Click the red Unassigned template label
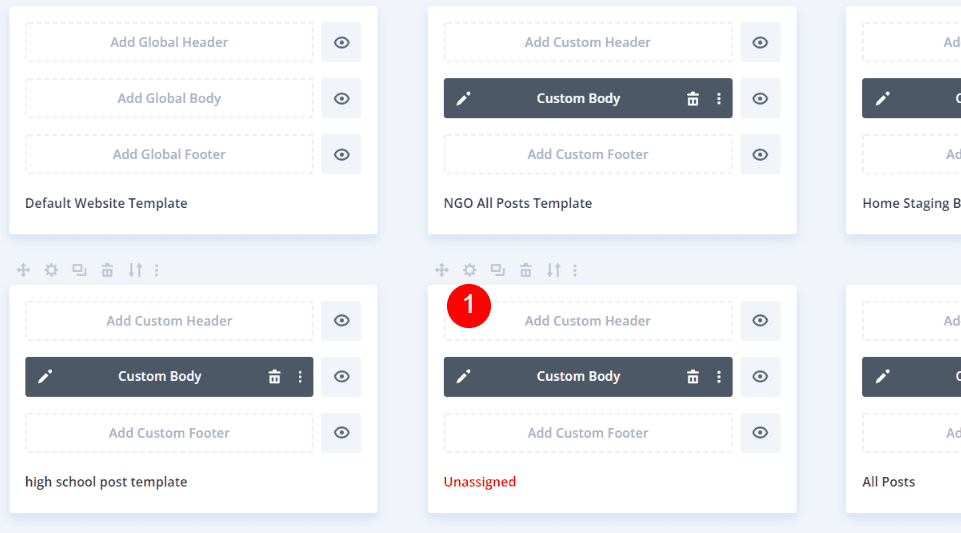The height and width of the screenshot is (533, 961). [480, 482]
